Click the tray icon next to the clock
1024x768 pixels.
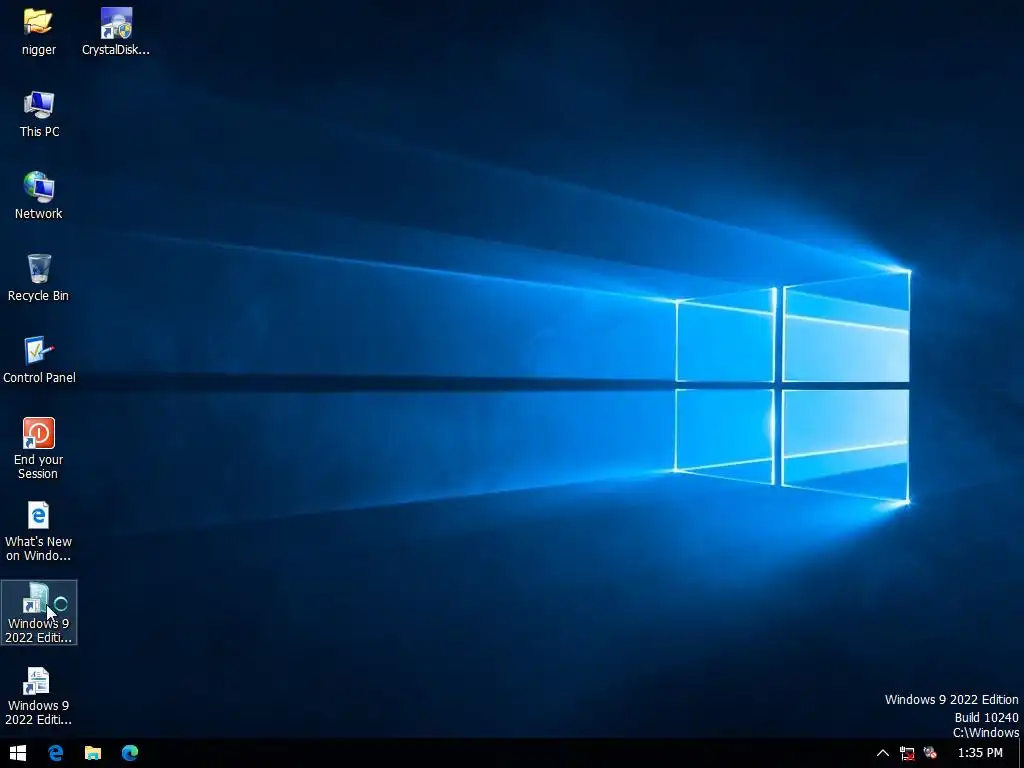931,753
